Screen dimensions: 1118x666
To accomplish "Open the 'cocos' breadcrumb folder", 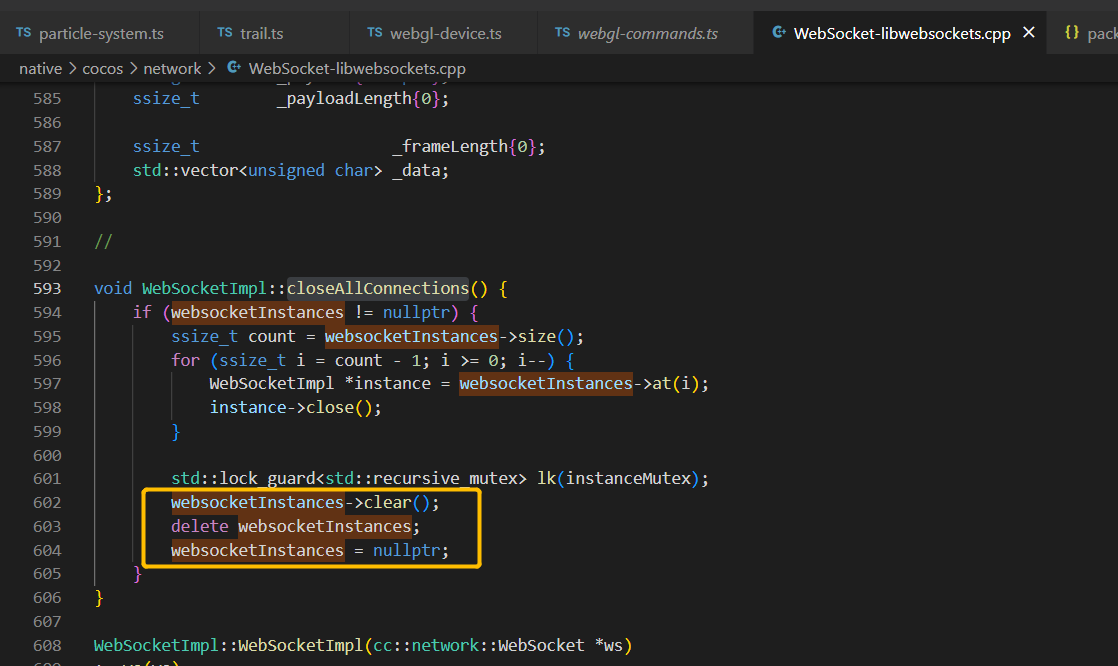I will click(x=103, y=68).
